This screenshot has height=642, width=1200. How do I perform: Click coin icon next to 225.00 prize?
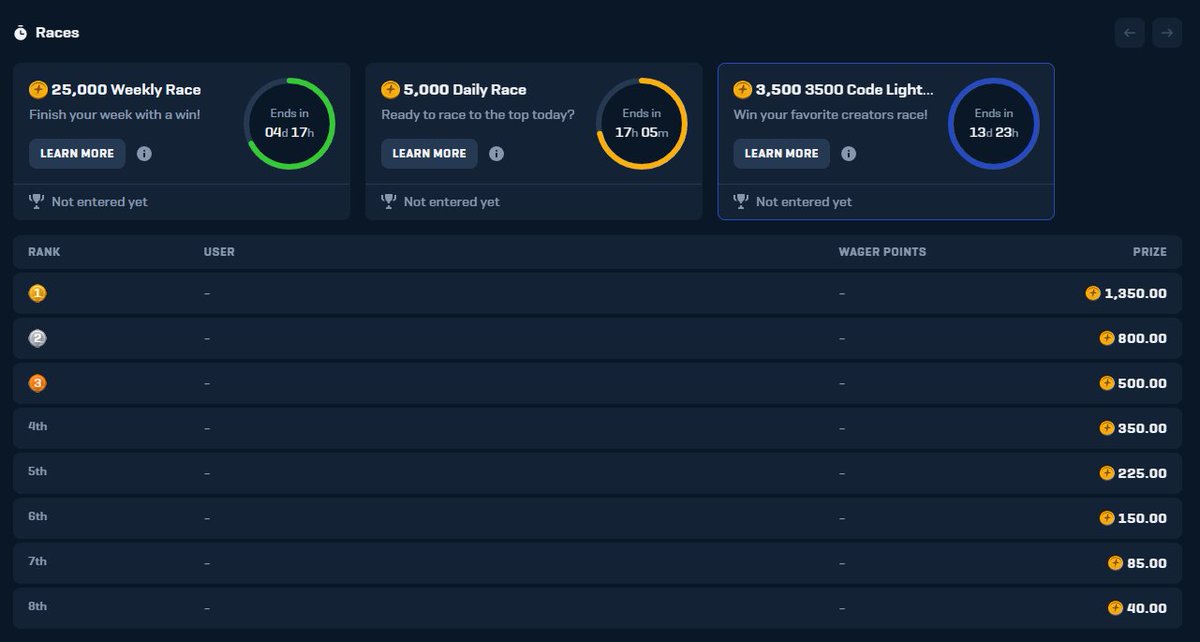point(1106,473)
